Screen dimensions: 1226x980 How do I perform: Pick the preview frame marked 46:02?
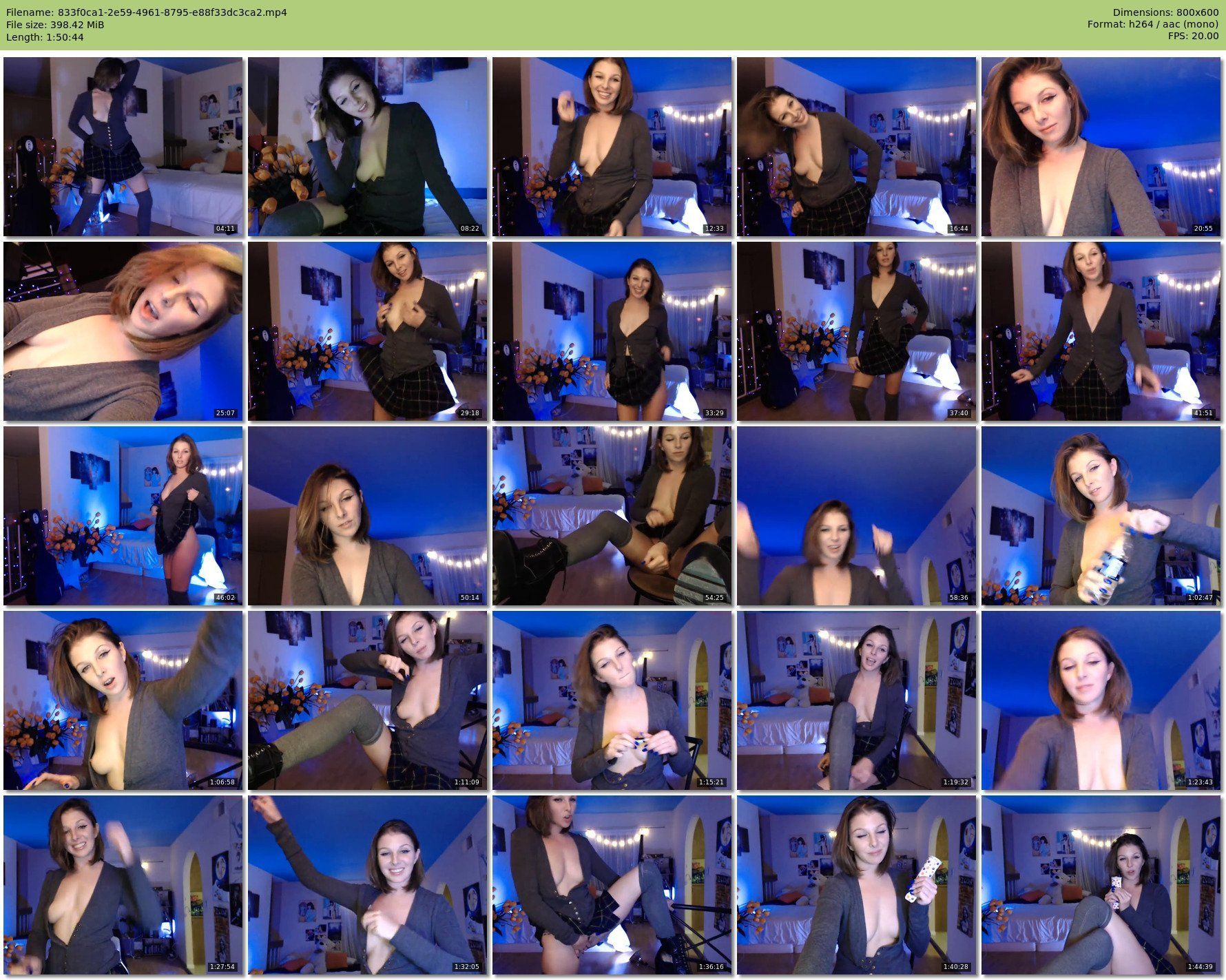(x=123, y=516)
